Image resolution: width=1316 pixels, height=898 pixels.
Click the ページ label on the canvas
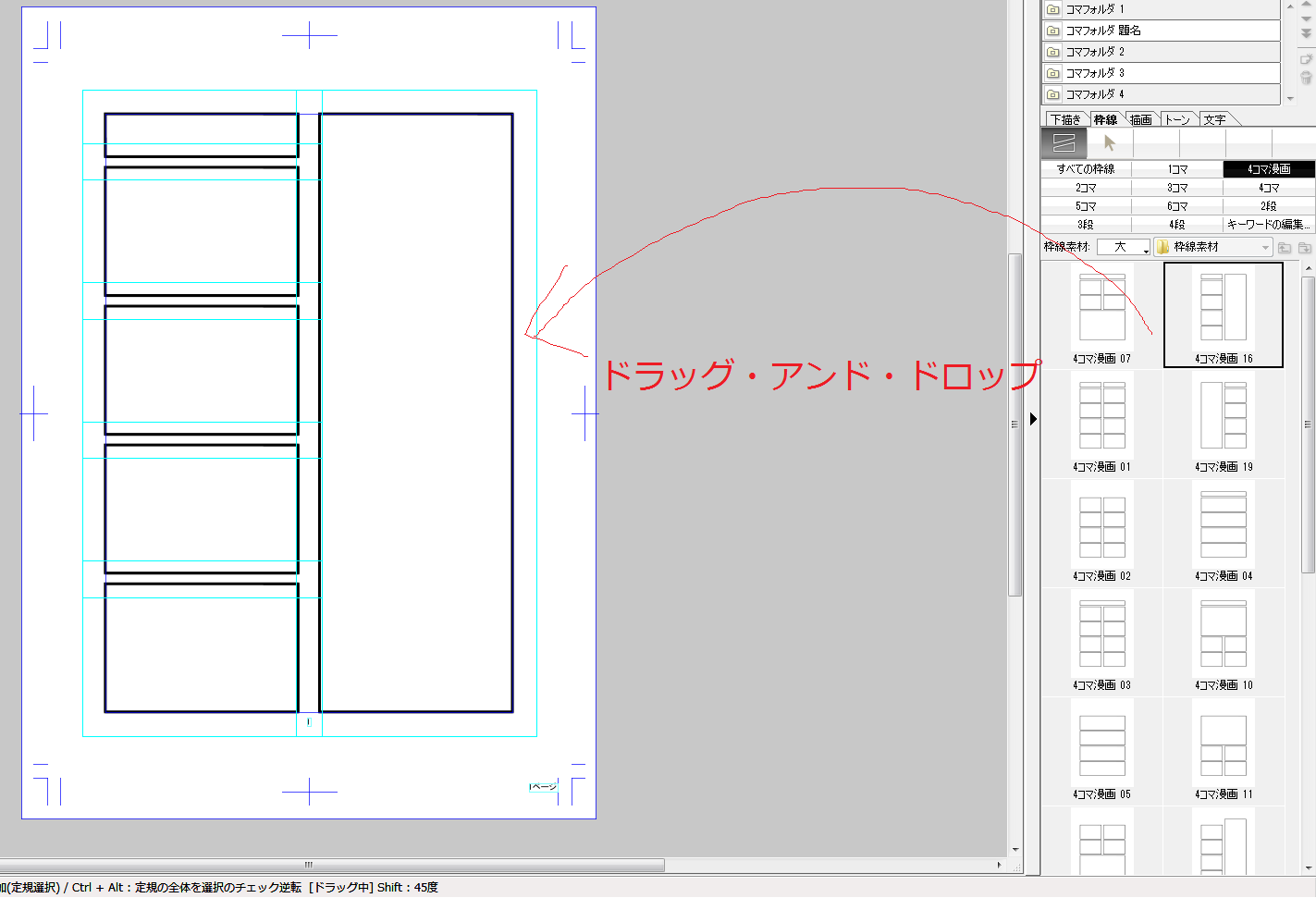(544, 786)
